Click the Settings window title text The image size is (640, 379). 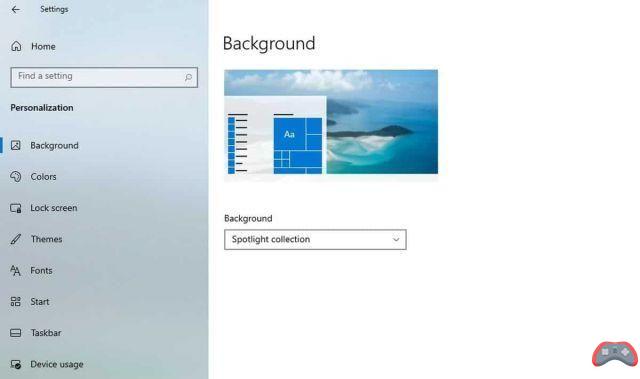pyautogui.click(x=54, y=9)
